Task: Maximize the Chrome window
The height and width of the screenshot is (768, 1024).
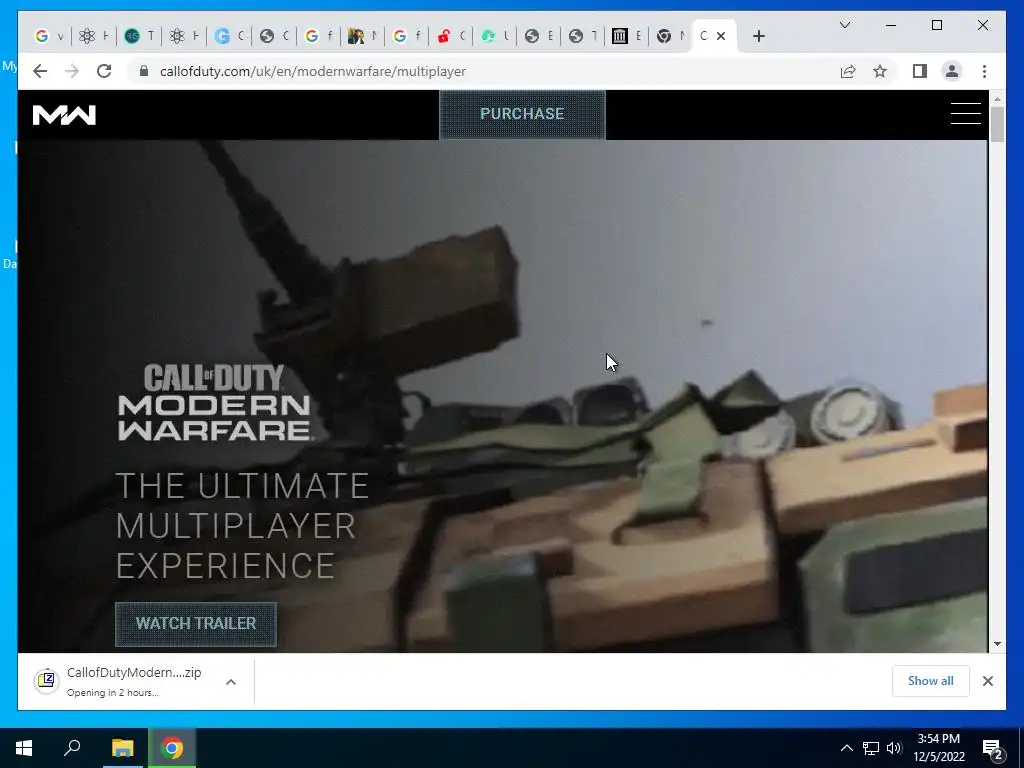Action: (x=936, y=25)
